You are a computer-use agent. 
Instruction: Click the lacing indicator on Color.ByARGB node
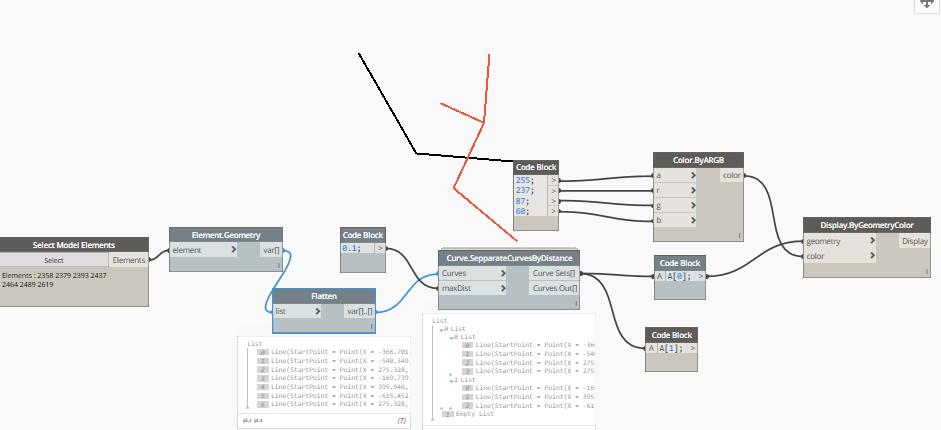739,236
